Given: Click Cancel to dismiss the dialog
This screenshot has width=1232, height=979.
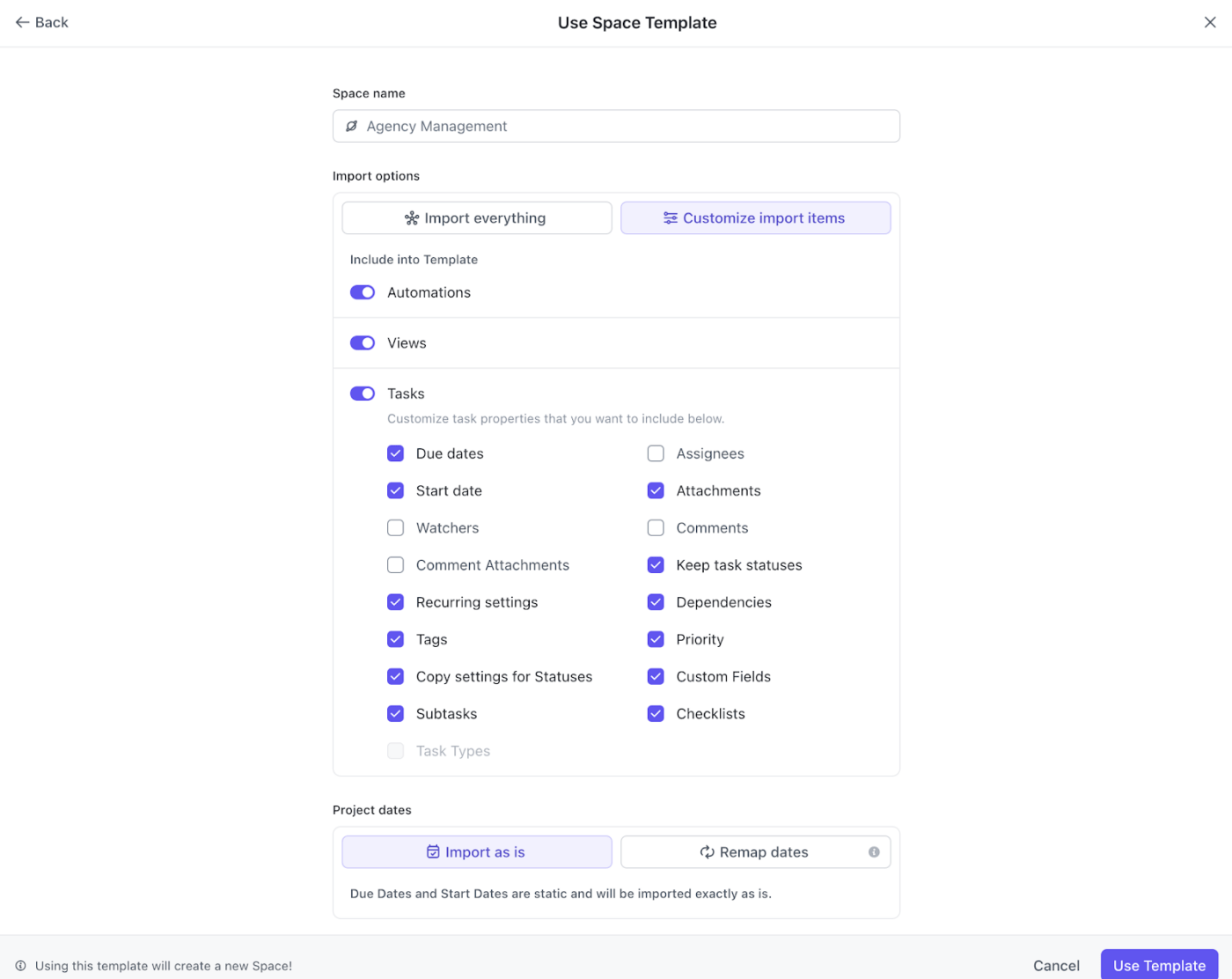Looking at the screenshot, I should click(1056, 965).
